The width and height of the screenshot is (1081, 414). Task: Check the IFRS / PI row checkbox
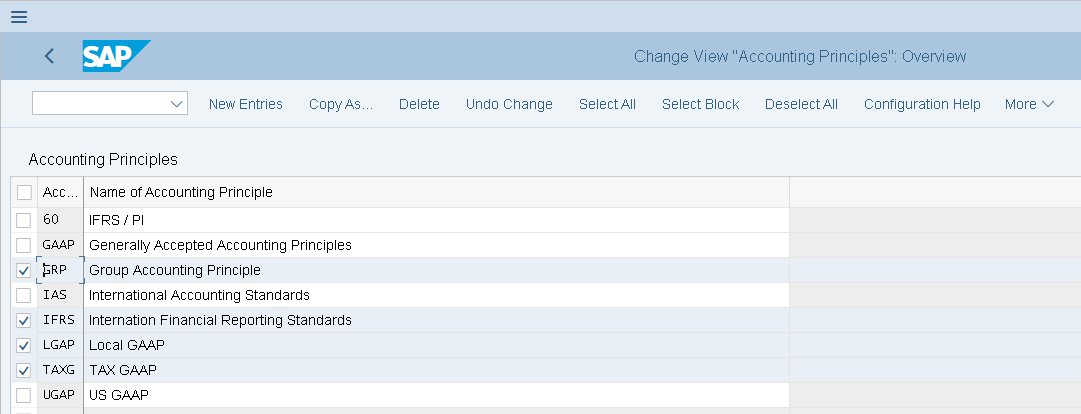[x=24, y=220]
